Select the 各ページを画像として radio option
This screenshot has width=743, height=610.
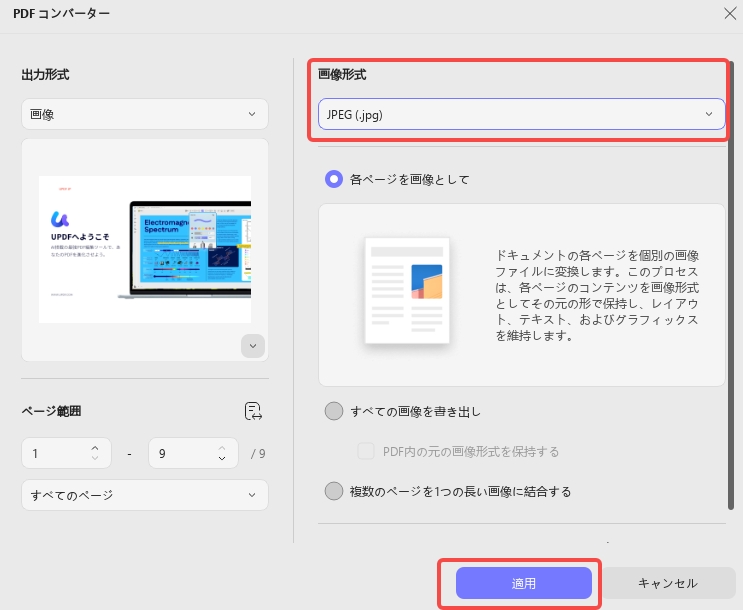point(334,179)
